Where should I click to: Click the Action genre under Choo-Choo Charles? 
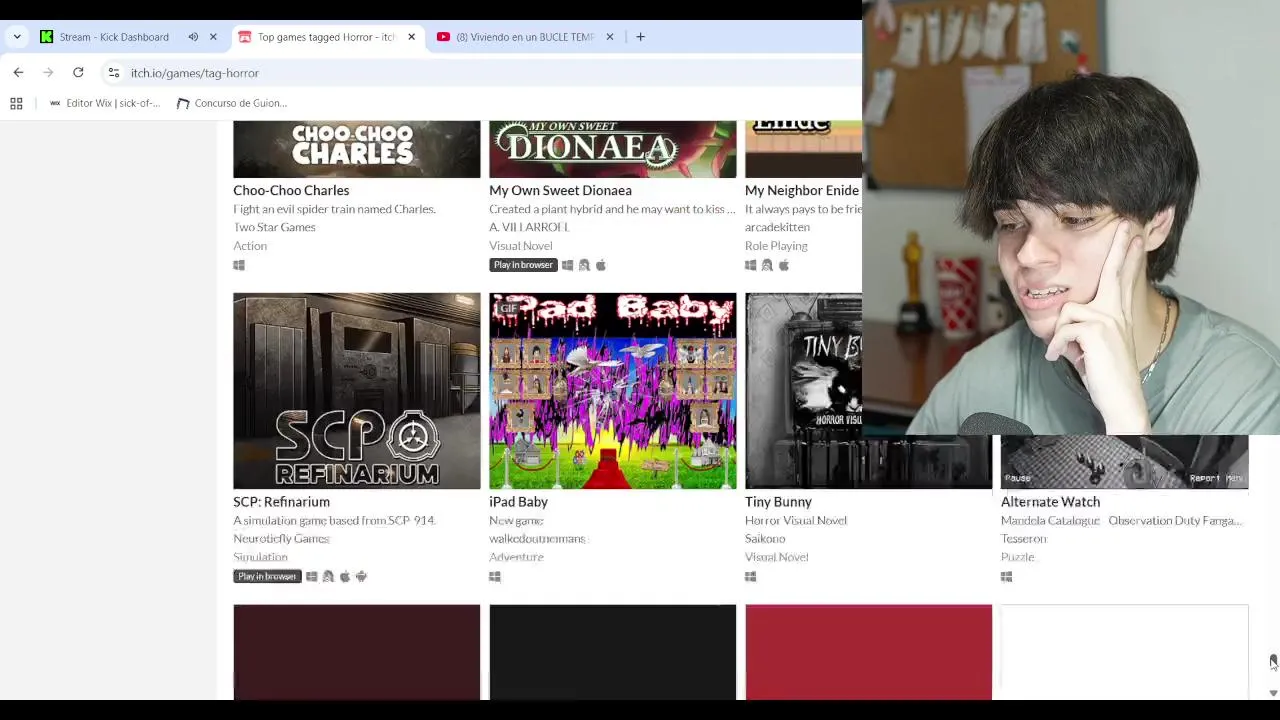click(250, 246)
